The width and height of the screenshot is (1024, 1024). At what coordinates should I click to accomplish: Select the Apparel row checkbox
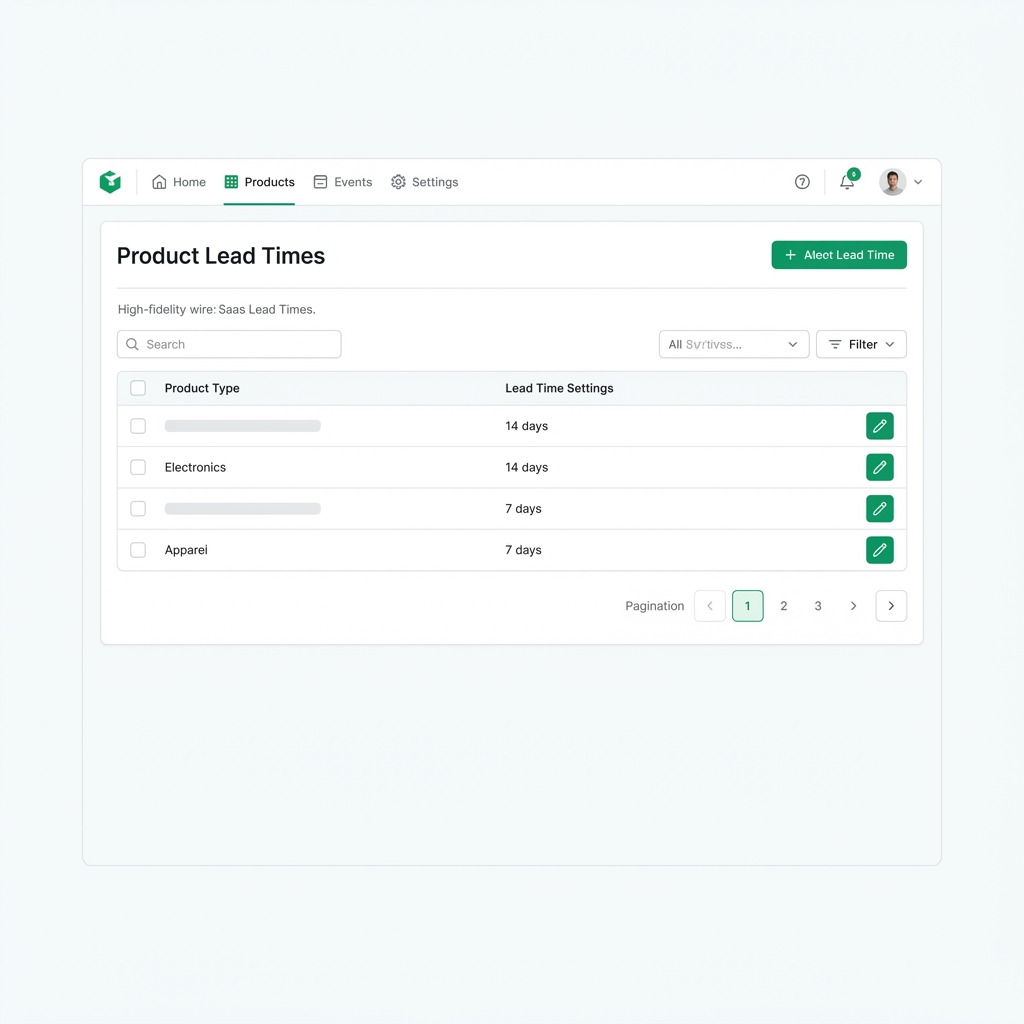pos(138,550)
